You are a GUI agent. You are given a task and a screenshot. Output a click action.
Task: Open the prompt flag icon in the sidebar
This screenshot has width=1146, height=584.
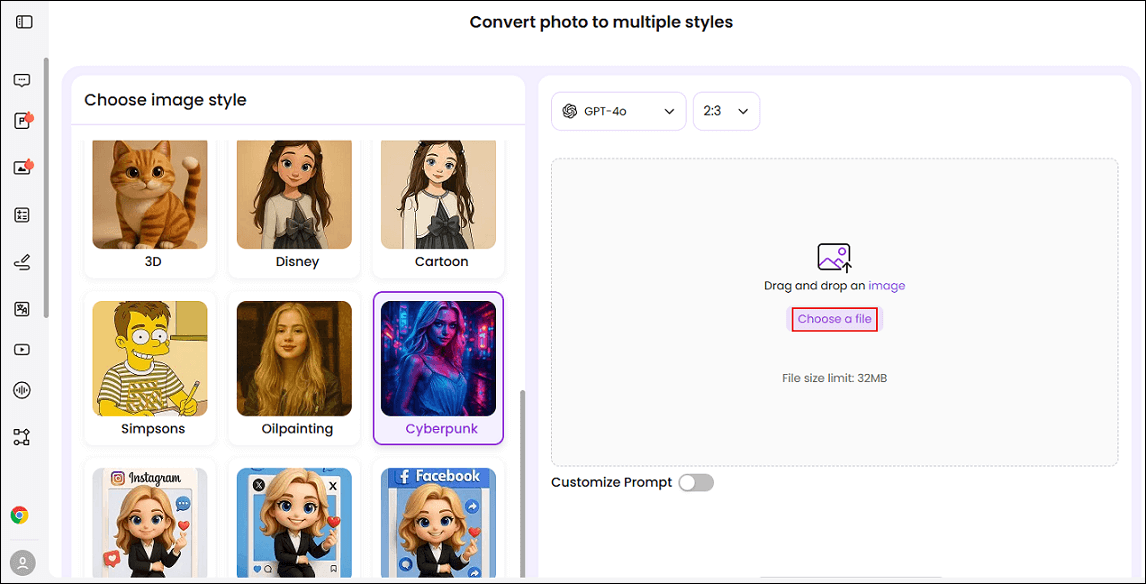point(21,119)
